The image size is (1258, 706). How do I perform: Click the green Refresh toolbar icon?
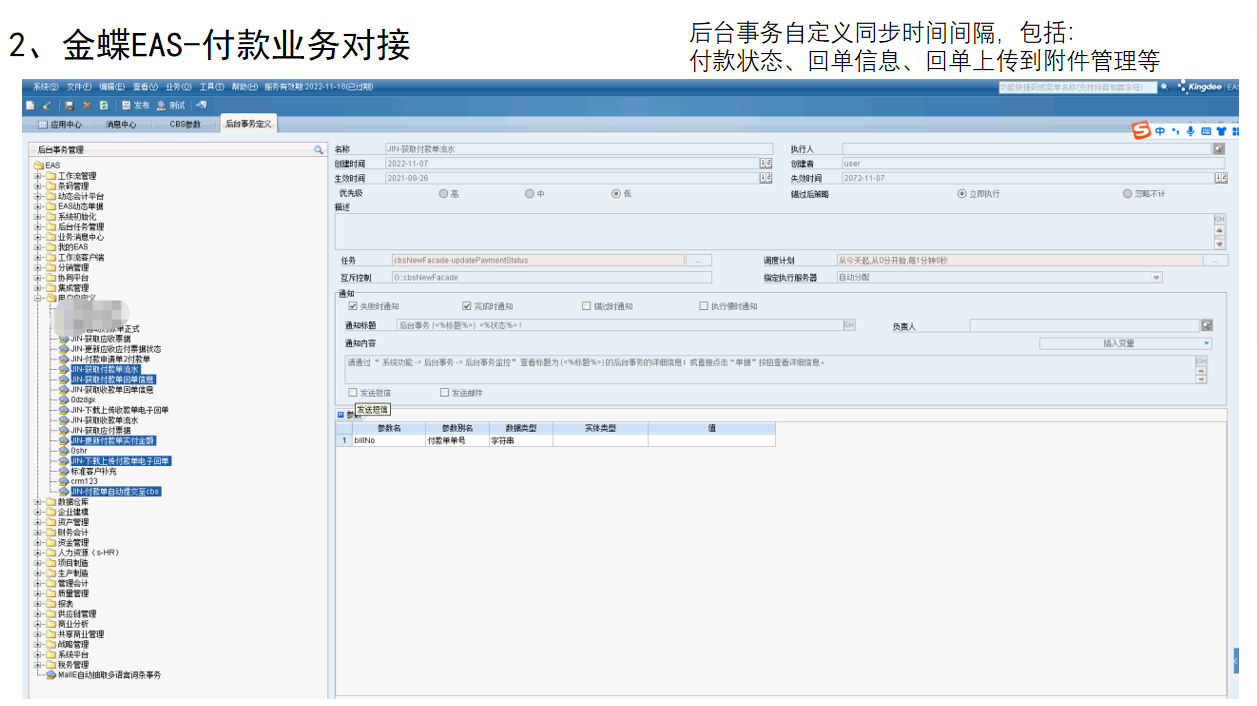click(x=103, y=105)
